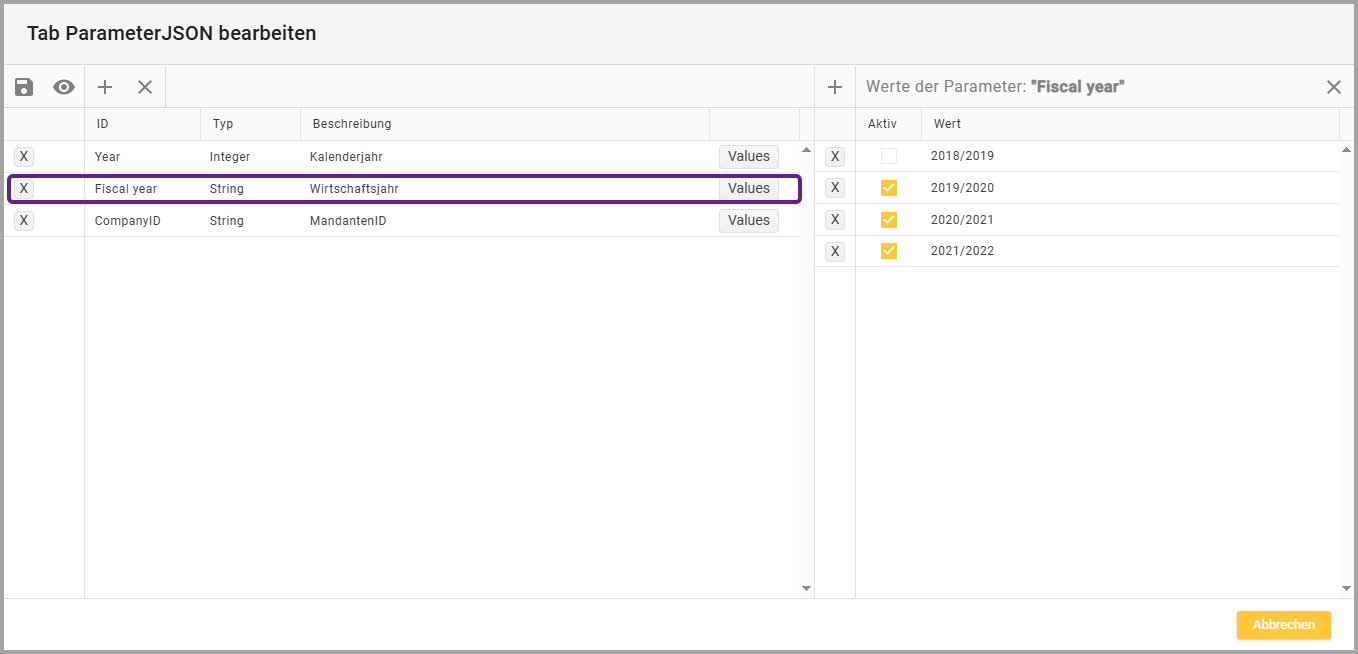Add a new value with plus icon
This screenshot has width=1358, height=654.
point(835,87)
